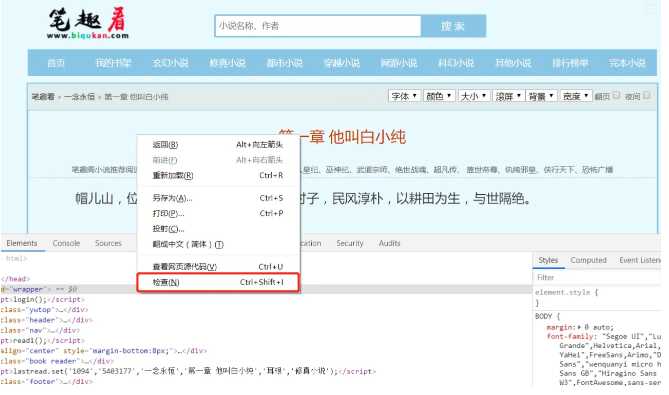Switch to the Computed pane tab
The height and width of the screenshot is (395, 669).
(x=588, y=260)
